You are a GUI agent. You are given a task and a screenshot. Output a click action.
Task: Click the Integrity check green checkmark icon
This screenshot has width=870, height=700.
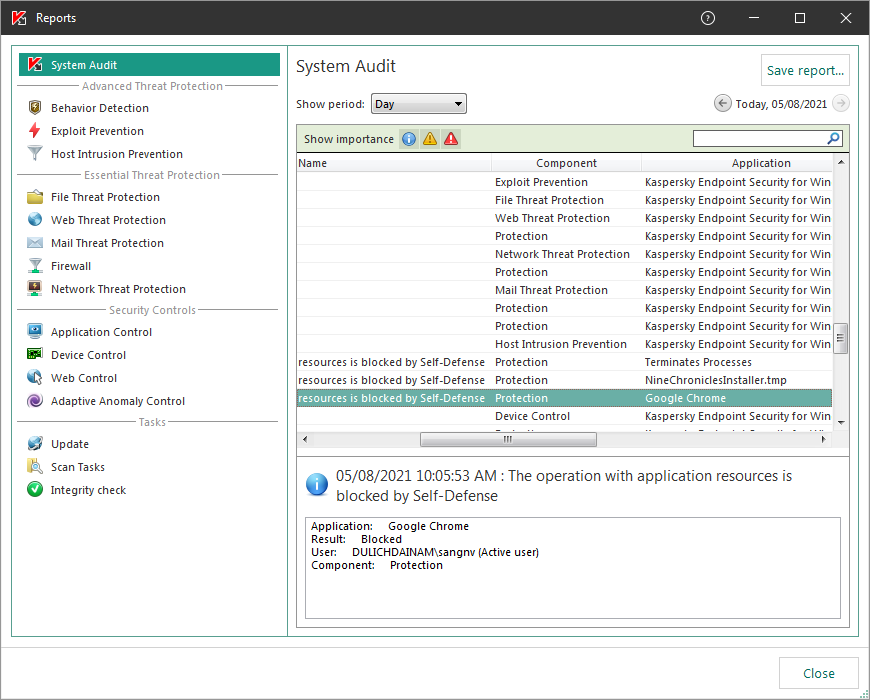(35, 490)
